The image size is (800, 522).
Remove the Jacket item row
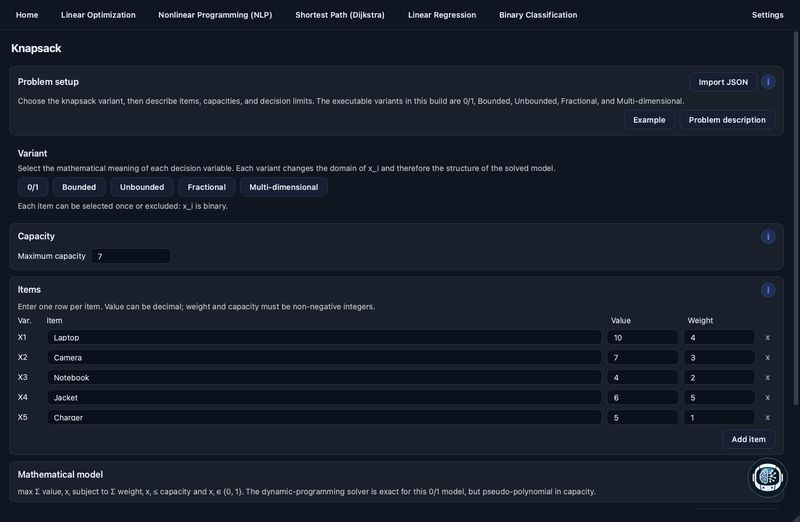click(x=767, y=397)
